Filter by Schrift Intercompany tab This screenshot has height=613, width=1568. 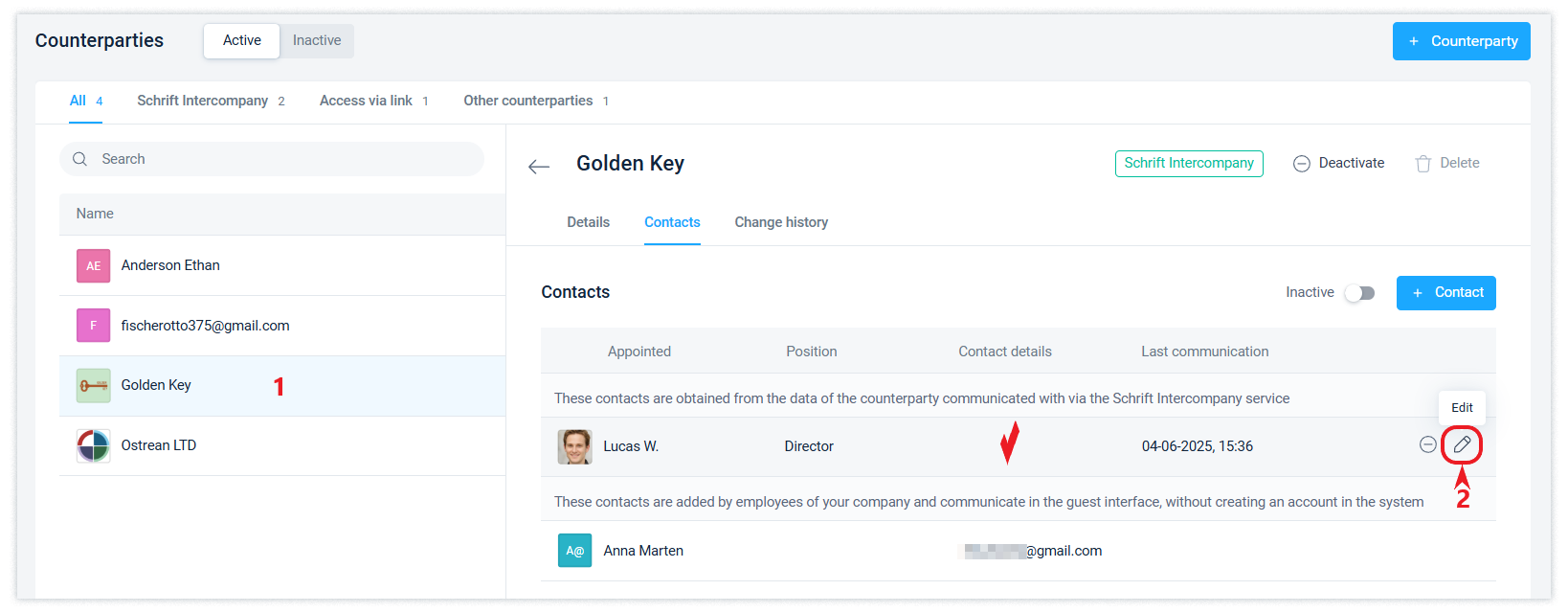click(x=202, y=101)
